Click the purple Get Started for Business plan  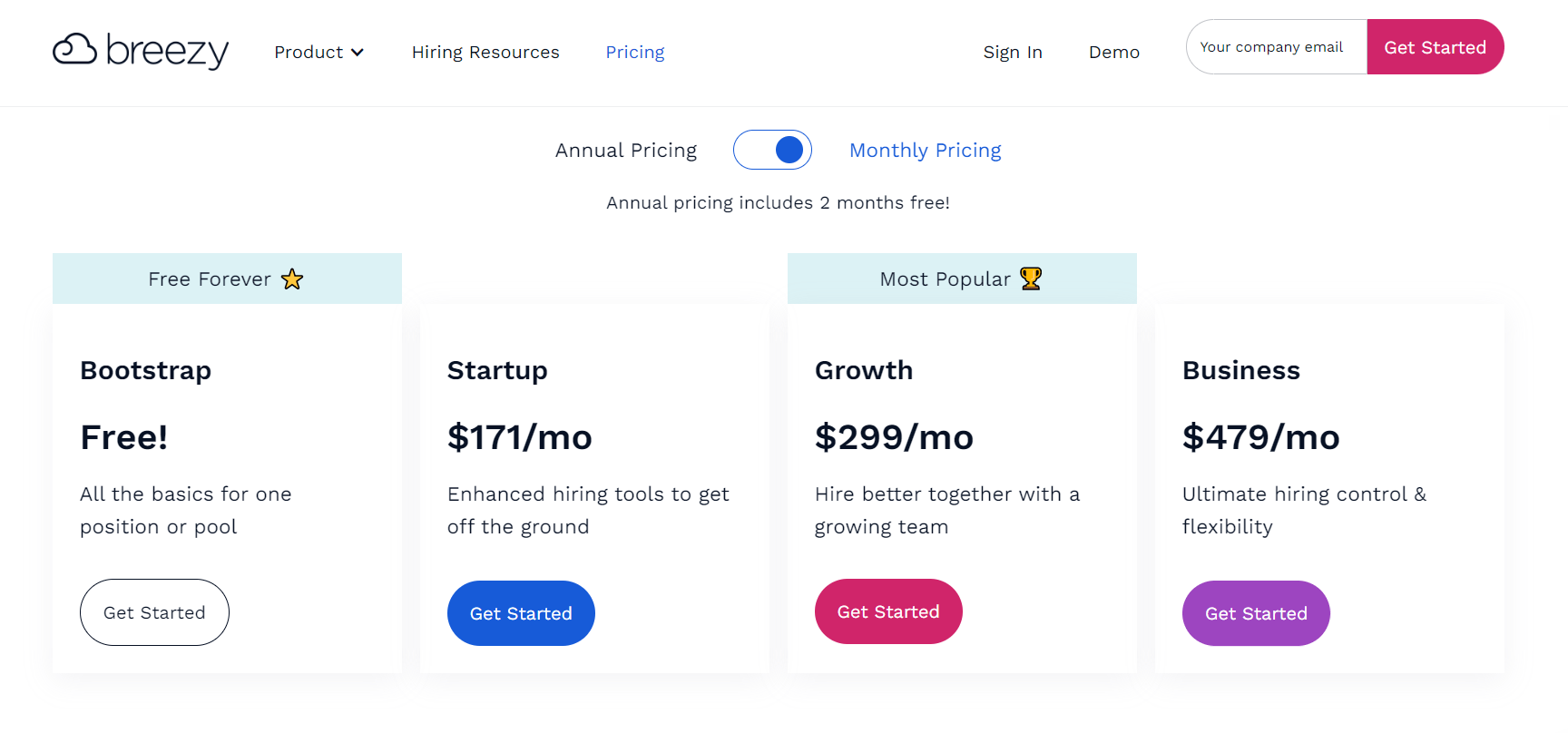(x=1256, y=613)
